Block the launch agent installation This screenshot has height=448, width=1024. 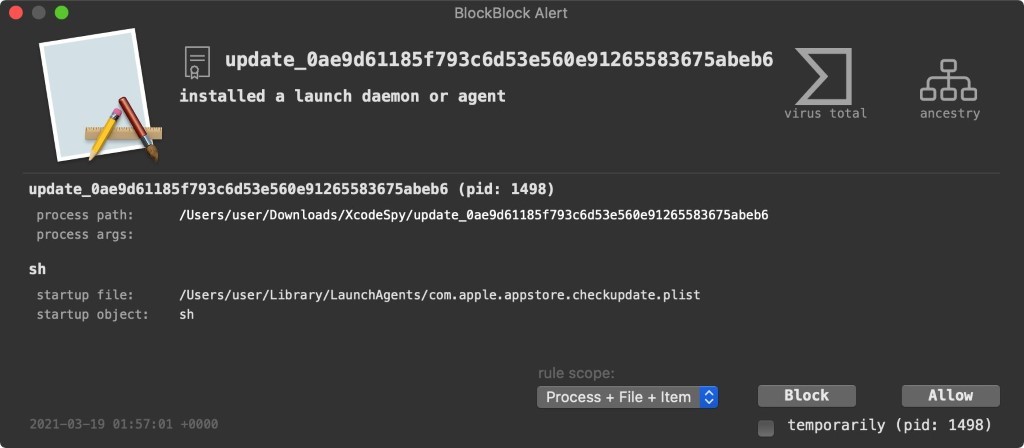tap(807, 396)
